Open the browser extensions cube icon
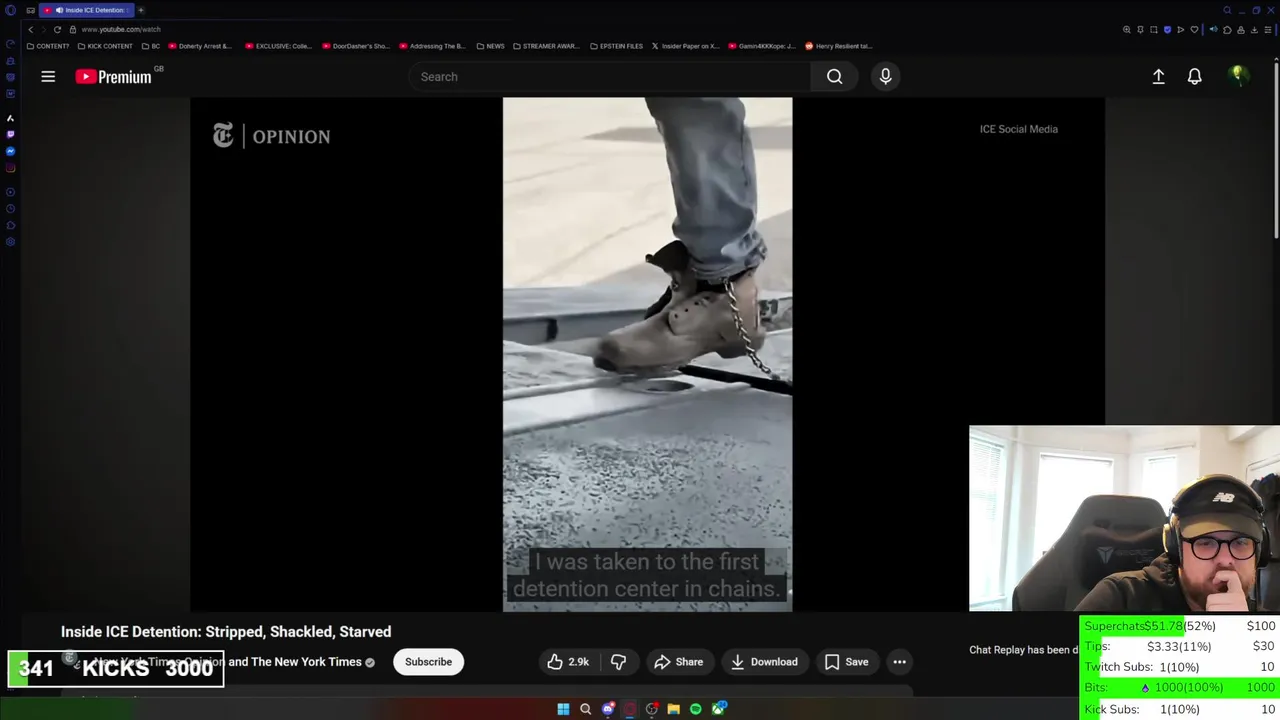1280x720 pixels. (1227, 30)
